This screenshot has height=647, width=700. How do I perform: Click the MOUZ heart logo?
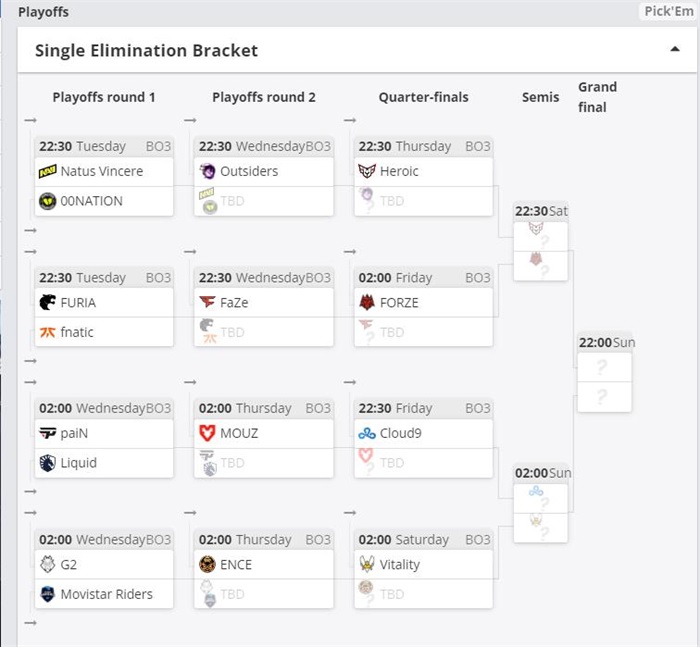[x=207, y=433]
